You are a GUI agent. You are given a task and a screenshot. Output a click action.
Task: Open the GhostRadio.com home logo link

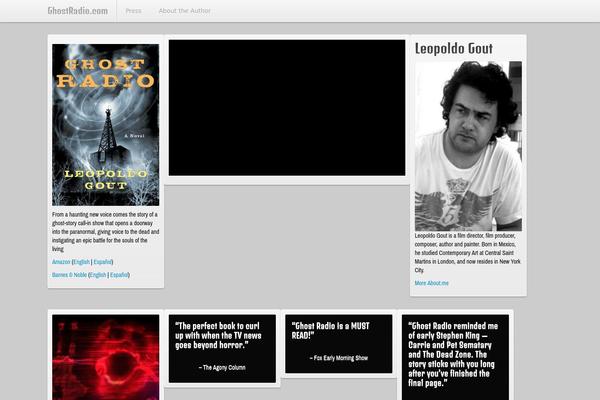(x=78, y=11)
